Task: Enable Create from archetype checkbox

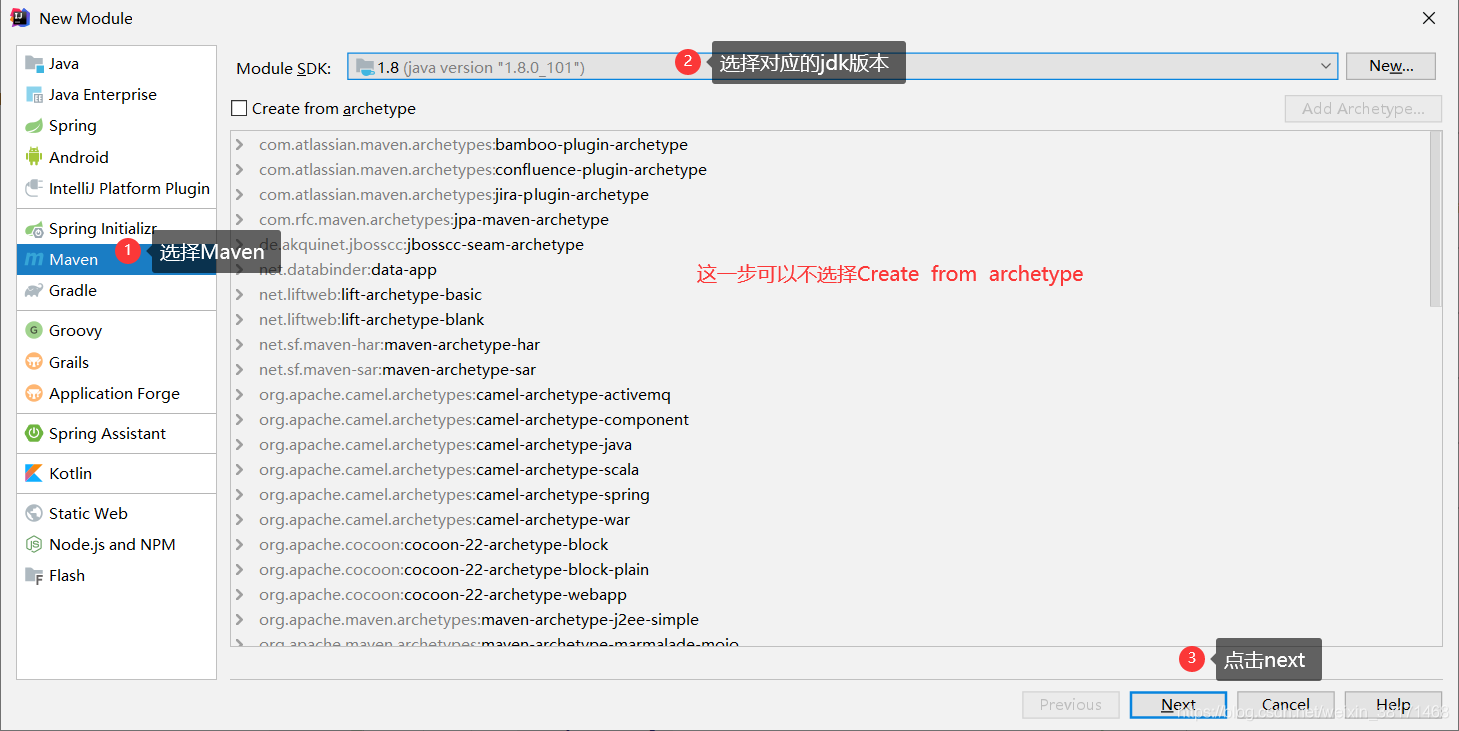Action: [x=239, y=108]
